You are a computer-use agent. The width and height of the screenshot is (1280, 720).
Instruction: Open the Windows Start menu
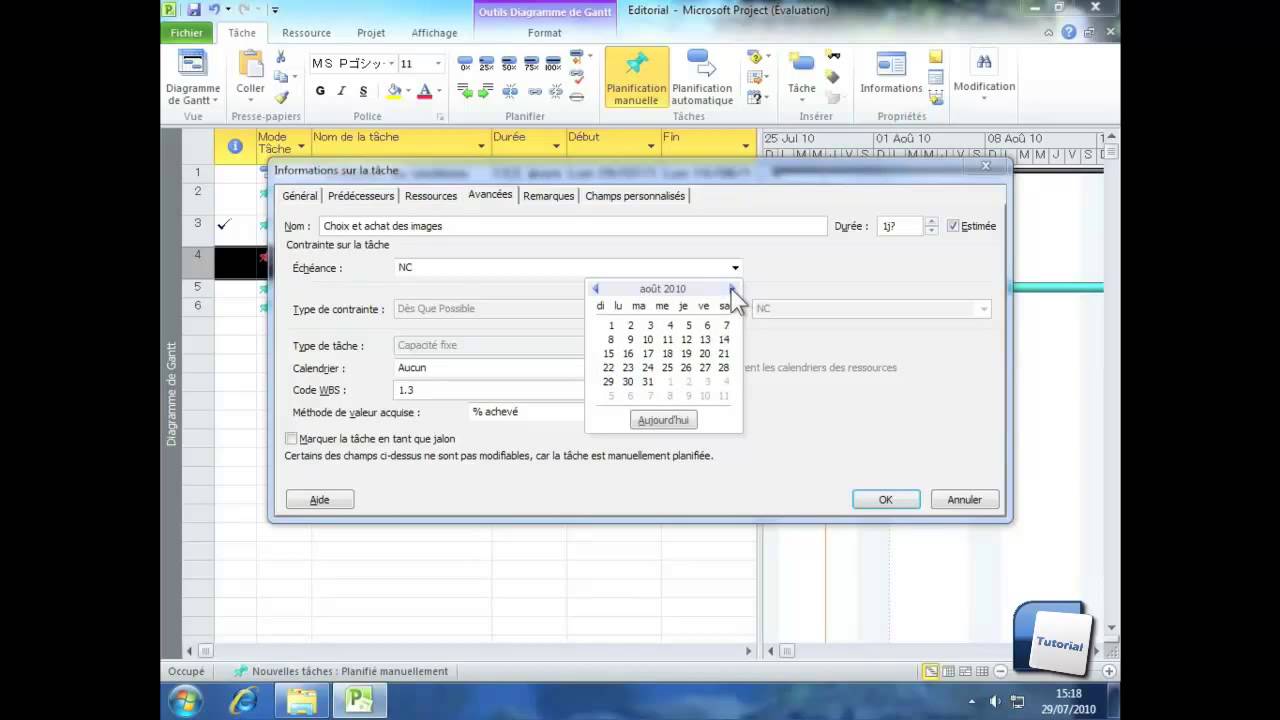tap(186, 701)
